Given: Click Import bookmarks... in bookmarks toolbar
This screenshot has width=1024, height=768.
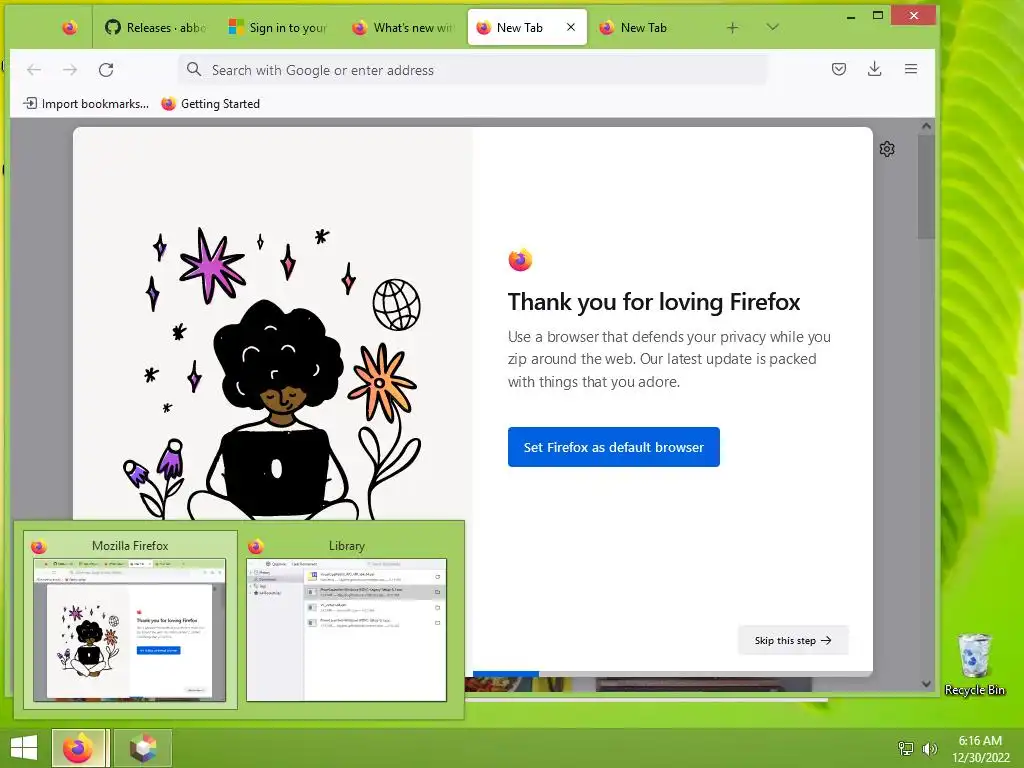Looking at the screenshot, I should click(86, 104).
